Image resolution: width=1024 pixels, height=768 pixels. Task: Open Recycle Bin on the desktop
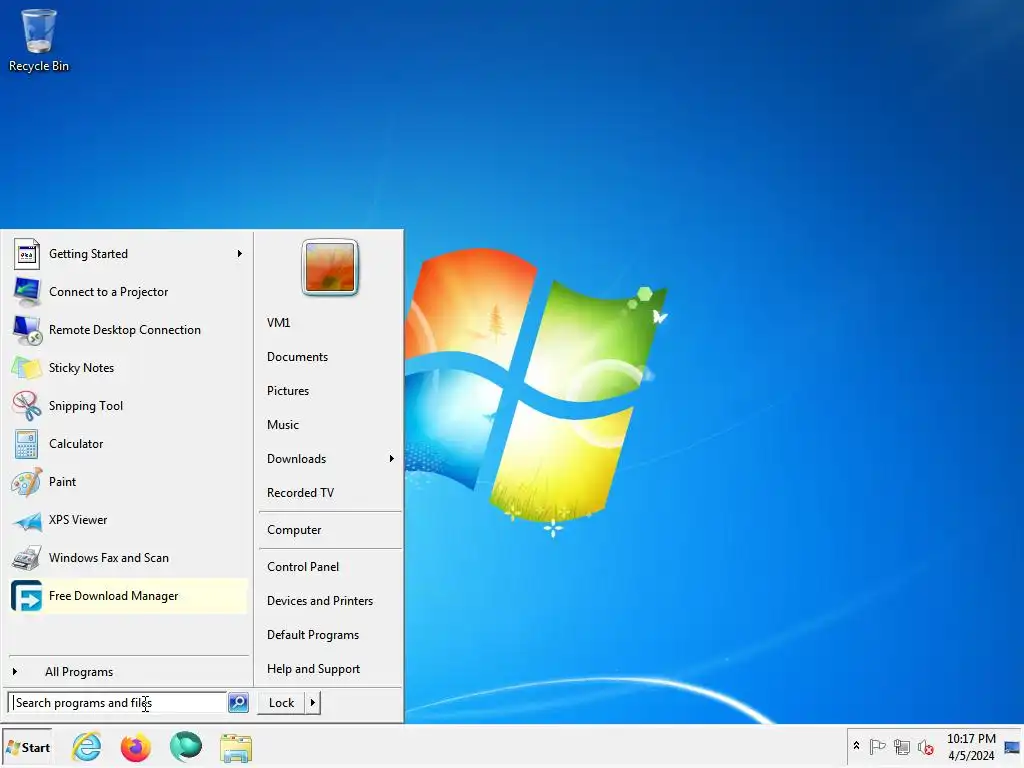click(39, 40)
